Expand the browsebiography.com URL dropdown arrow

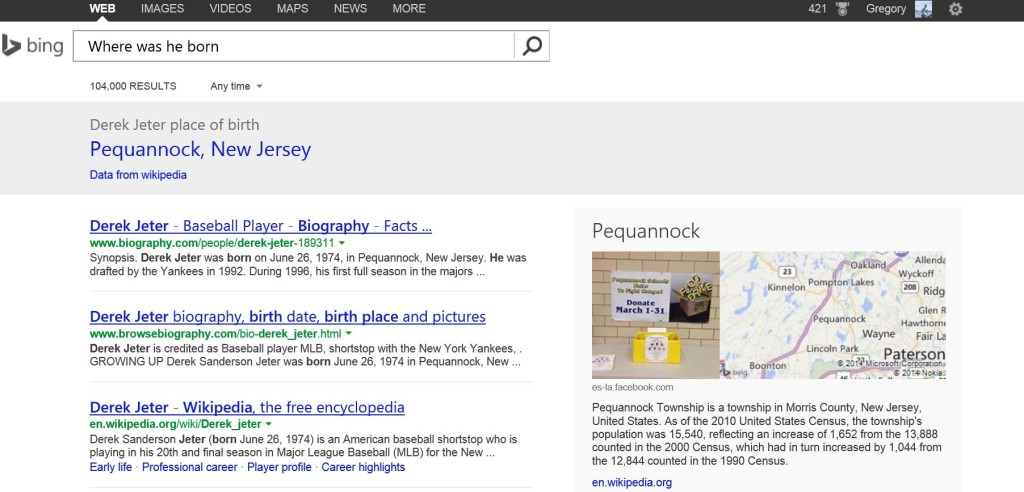[x=349, y=334]
